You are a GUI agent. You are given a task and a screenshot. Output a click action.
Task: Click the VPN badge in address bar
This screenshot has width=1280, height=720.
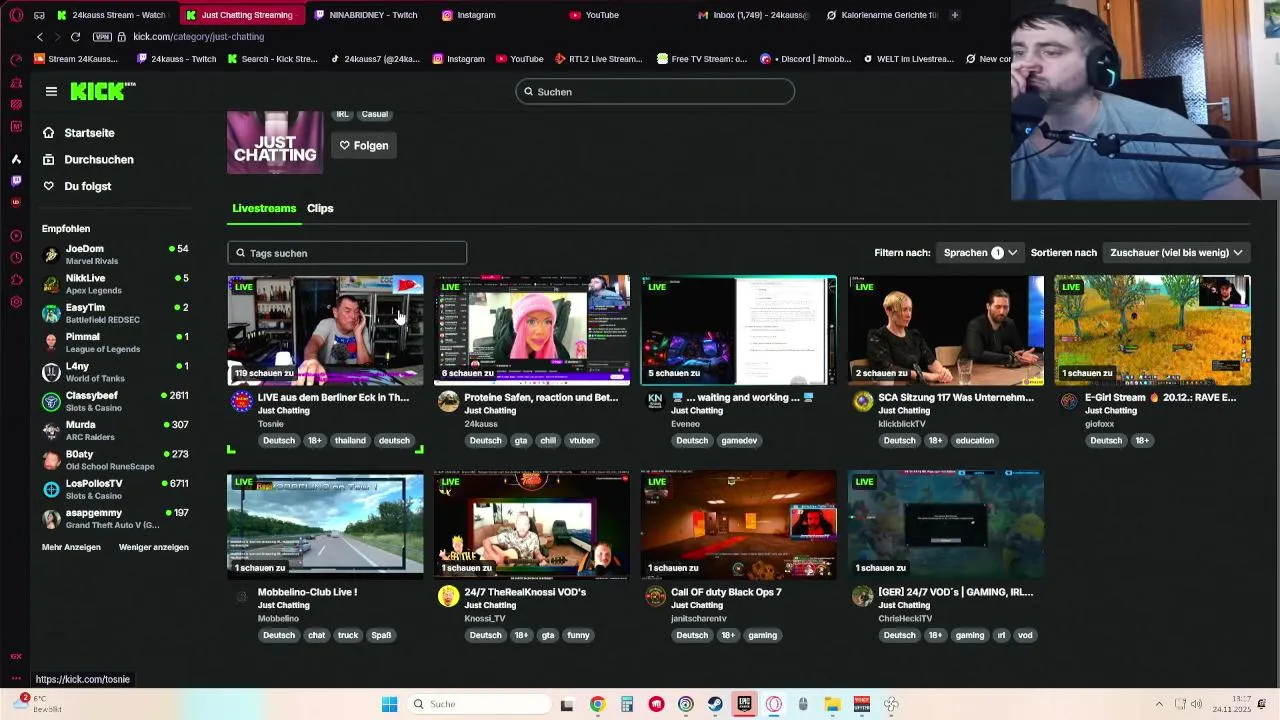pos(102,37)
